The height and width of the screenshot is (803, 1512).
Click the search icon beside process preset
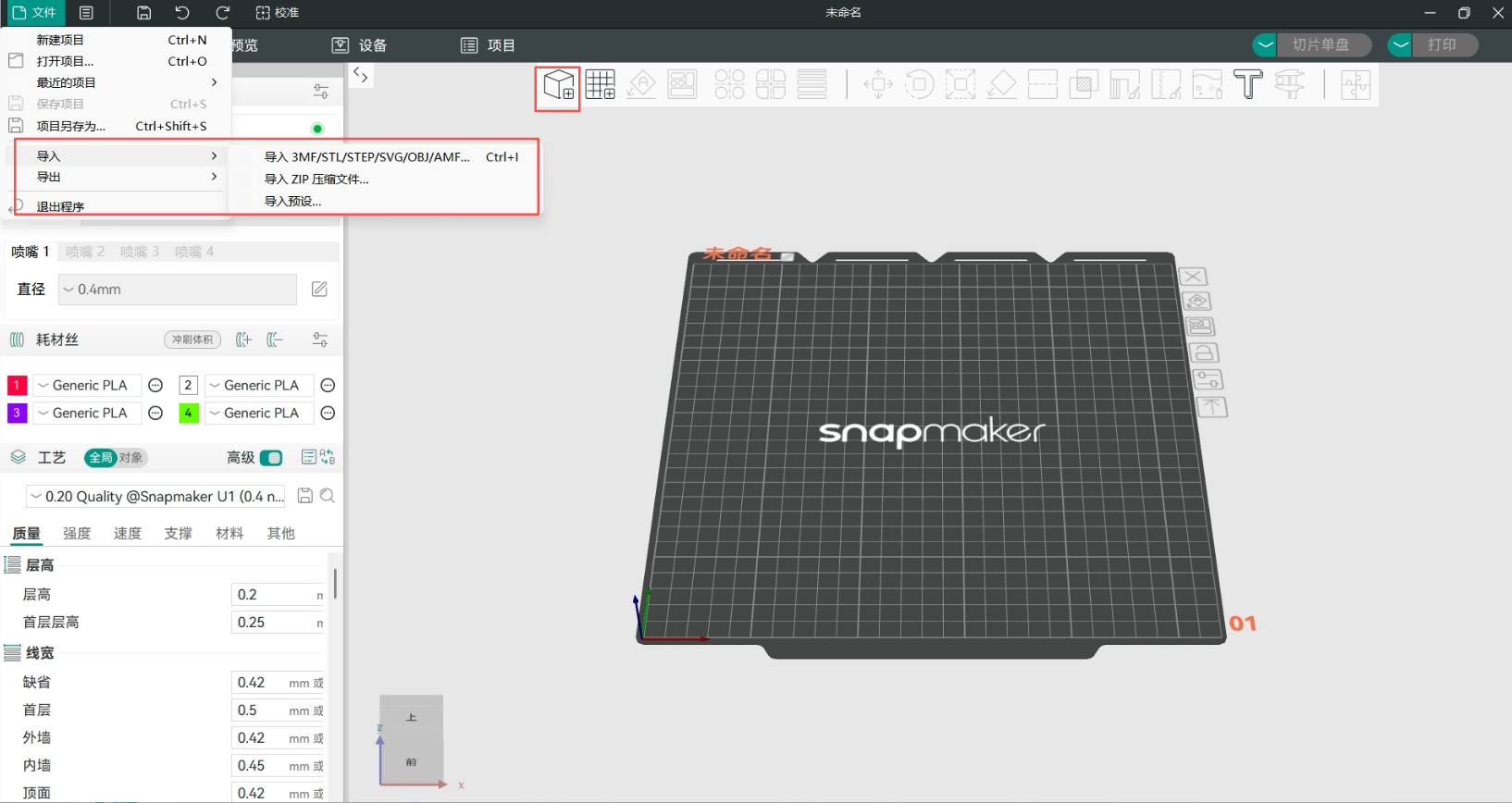(328, 496)
